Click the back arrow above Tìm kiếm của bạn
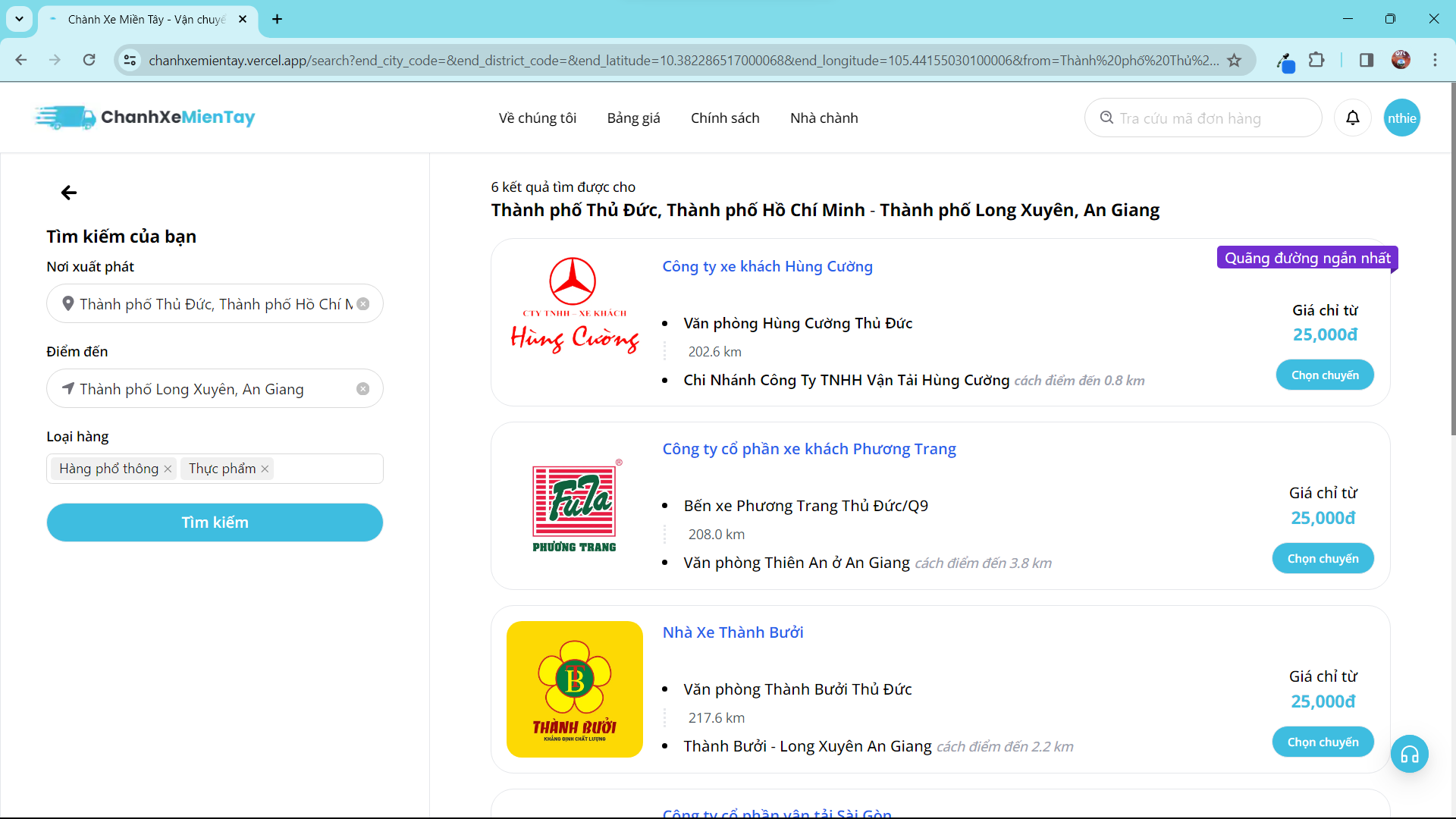Viewport: 1456px width, 819px height. (68, 193)
